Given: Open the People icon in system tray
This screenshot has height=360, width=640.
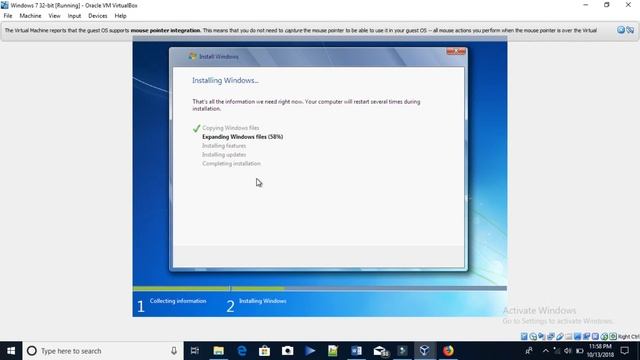Looking at the screenshot, I should (529, 351).
